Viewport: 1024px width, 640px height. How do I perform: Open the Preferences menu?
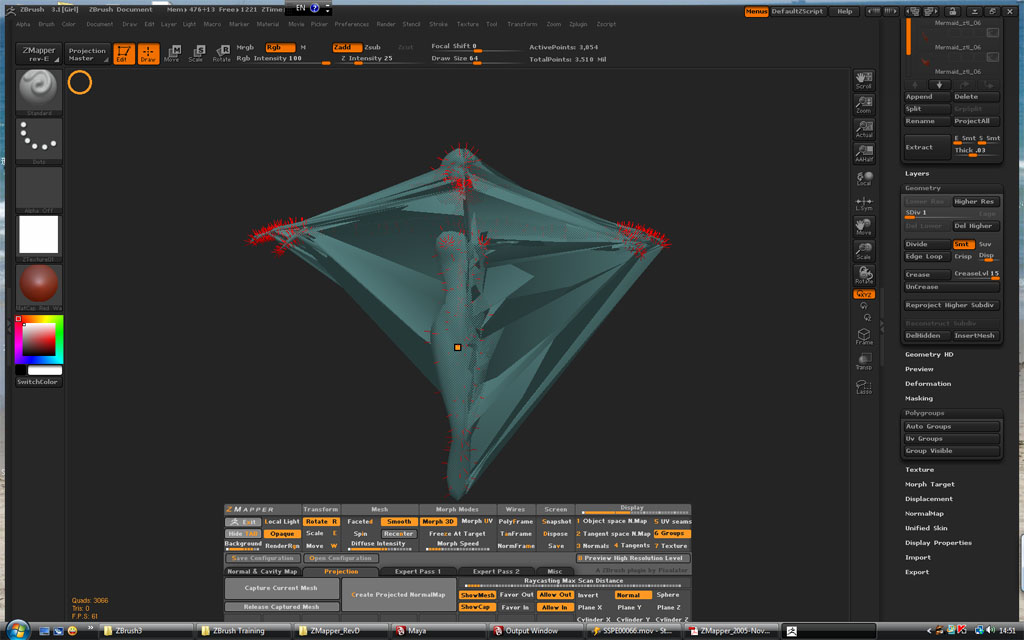(352, 24)
